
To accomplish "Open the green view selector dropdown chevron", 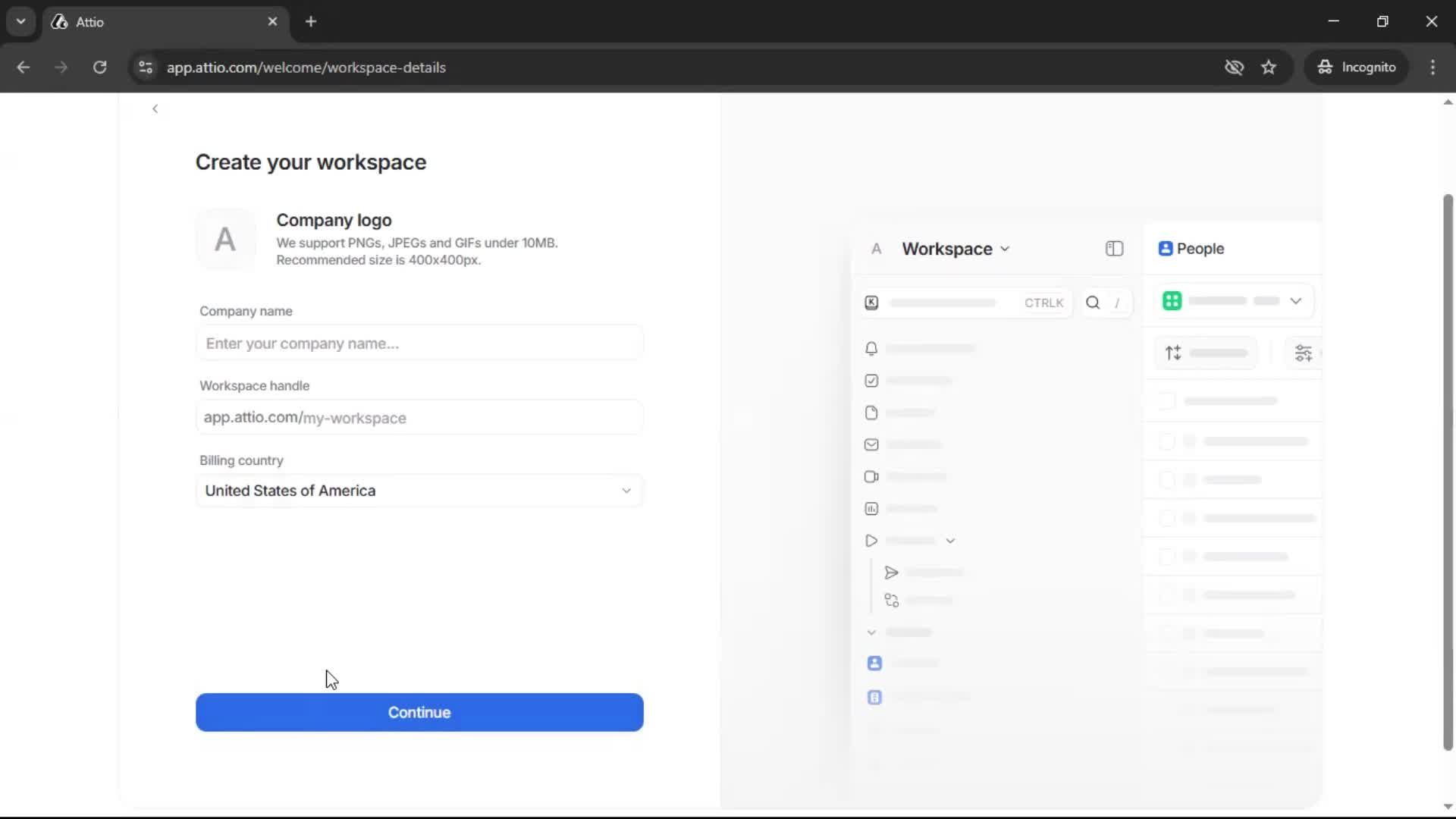I will [1297, 301].
